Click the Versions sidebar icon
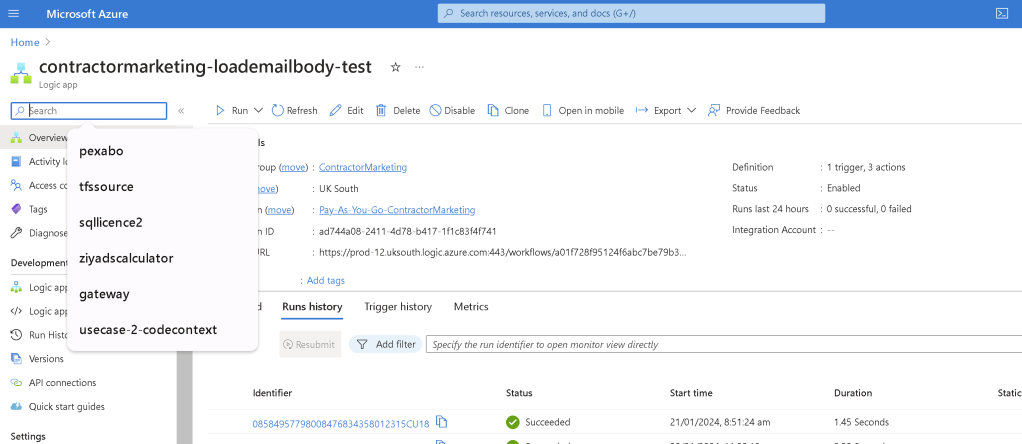The width and height of the screenshot is (1022, 444). pyautogui.click(x=16, y=359)
